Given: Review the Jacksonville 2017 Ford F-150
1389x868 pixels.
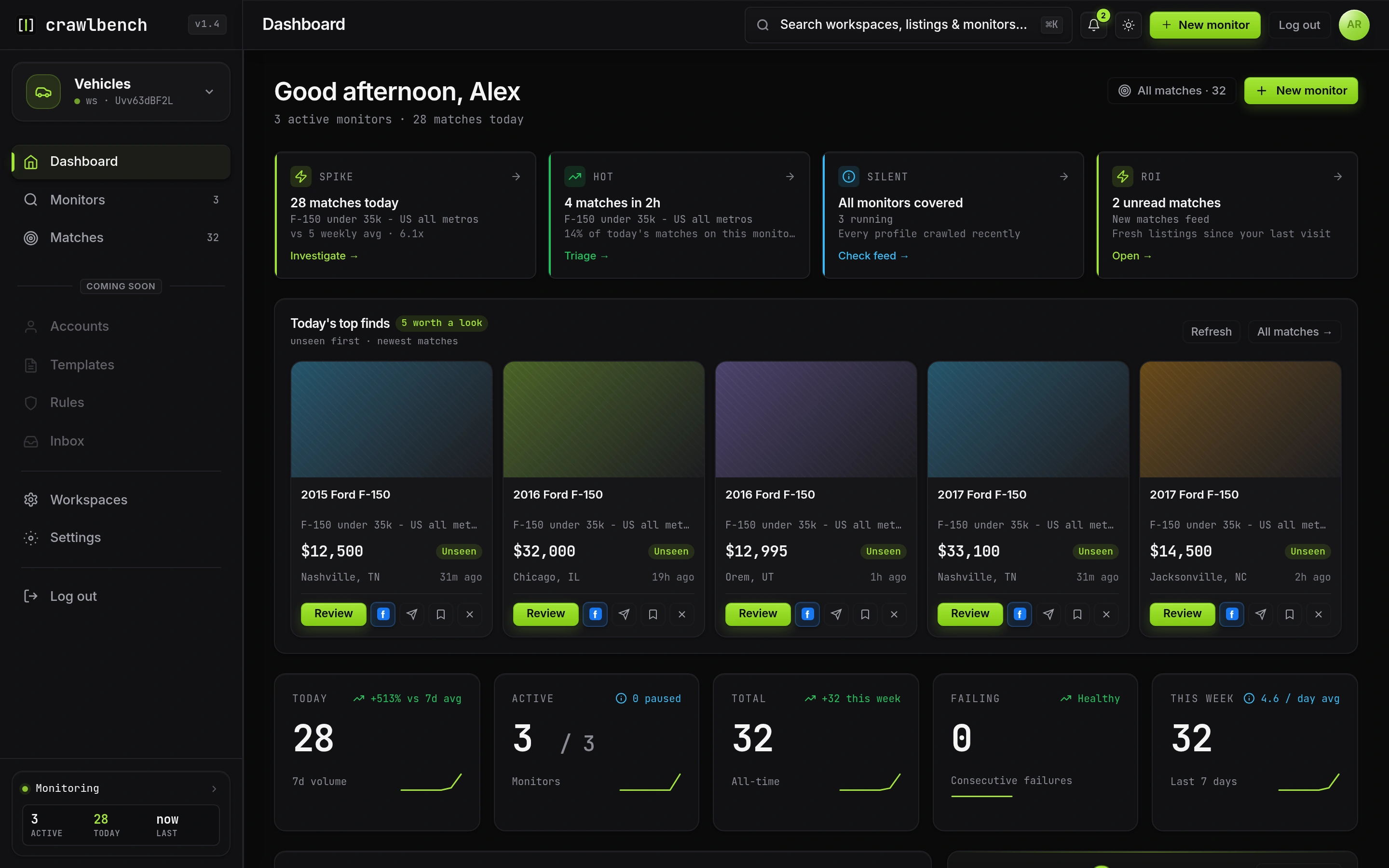Looking at the screenshot, I should pos(1183,614).
